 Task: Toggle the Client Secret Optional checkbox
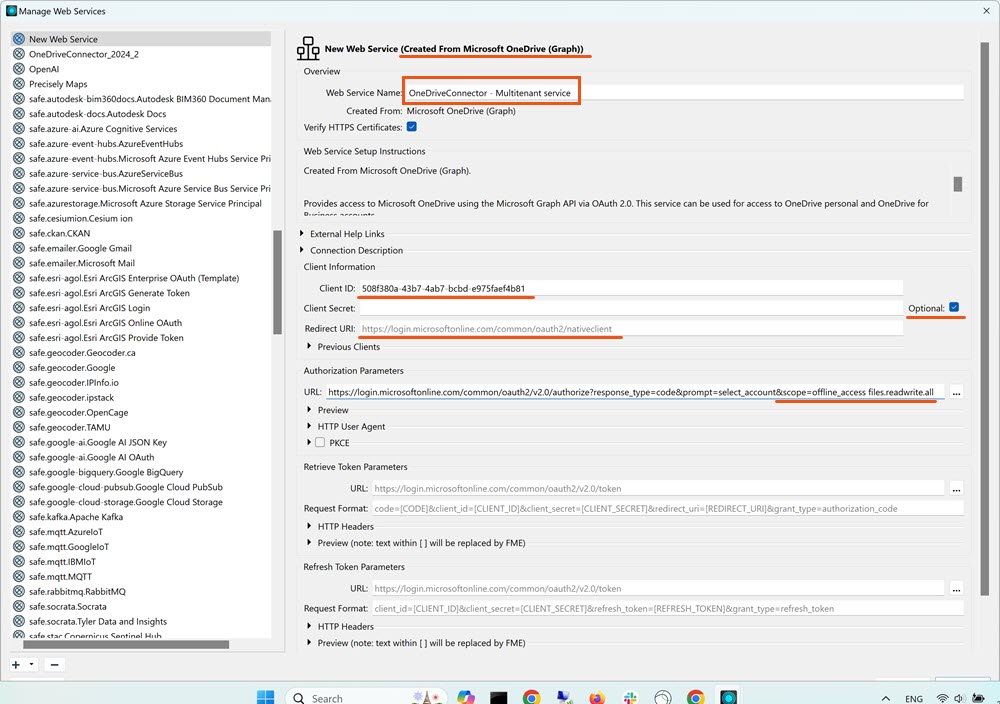tap(954, 307)
